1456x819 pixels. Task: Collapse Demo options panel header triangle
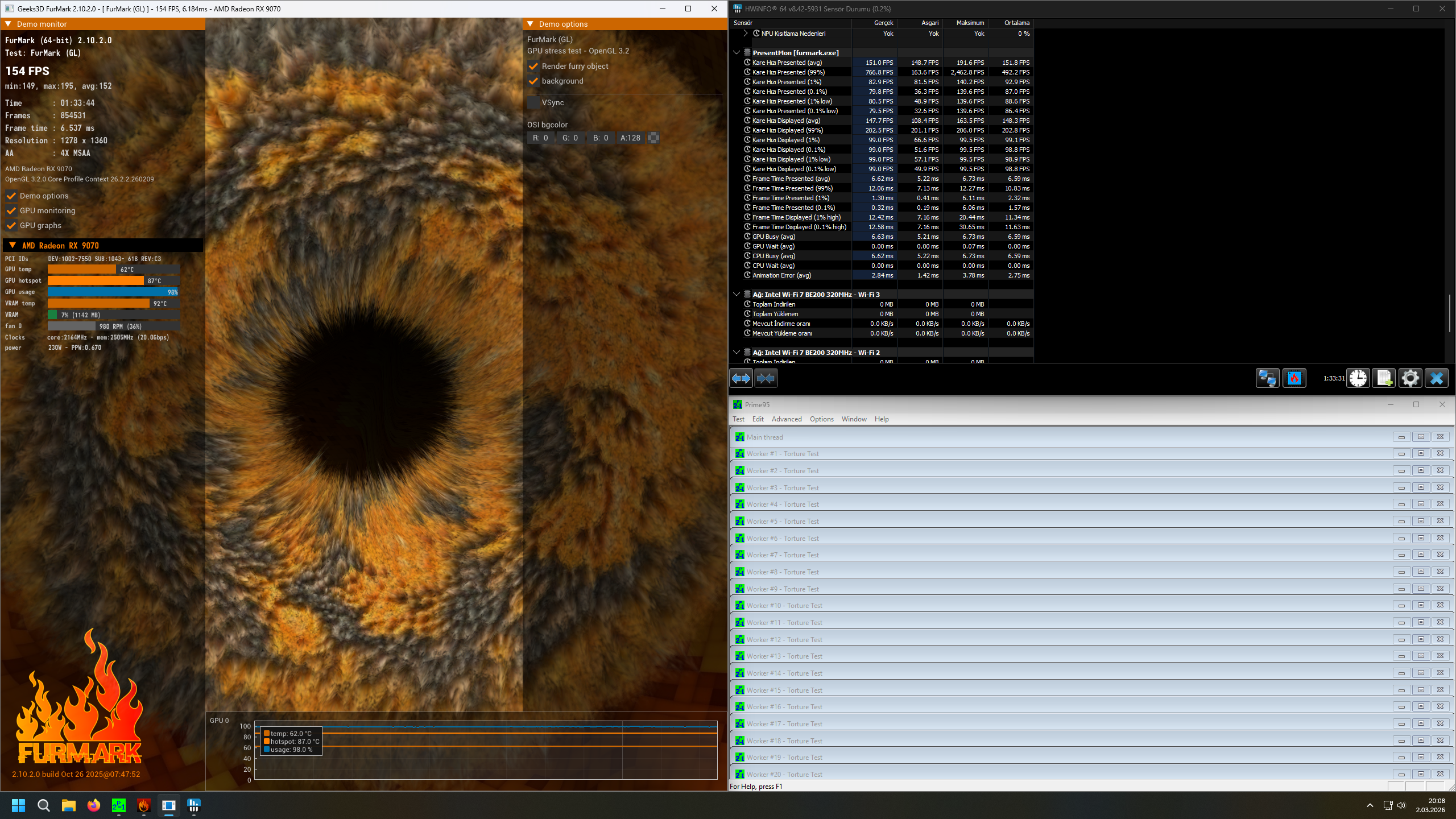[x=530, y=24]
